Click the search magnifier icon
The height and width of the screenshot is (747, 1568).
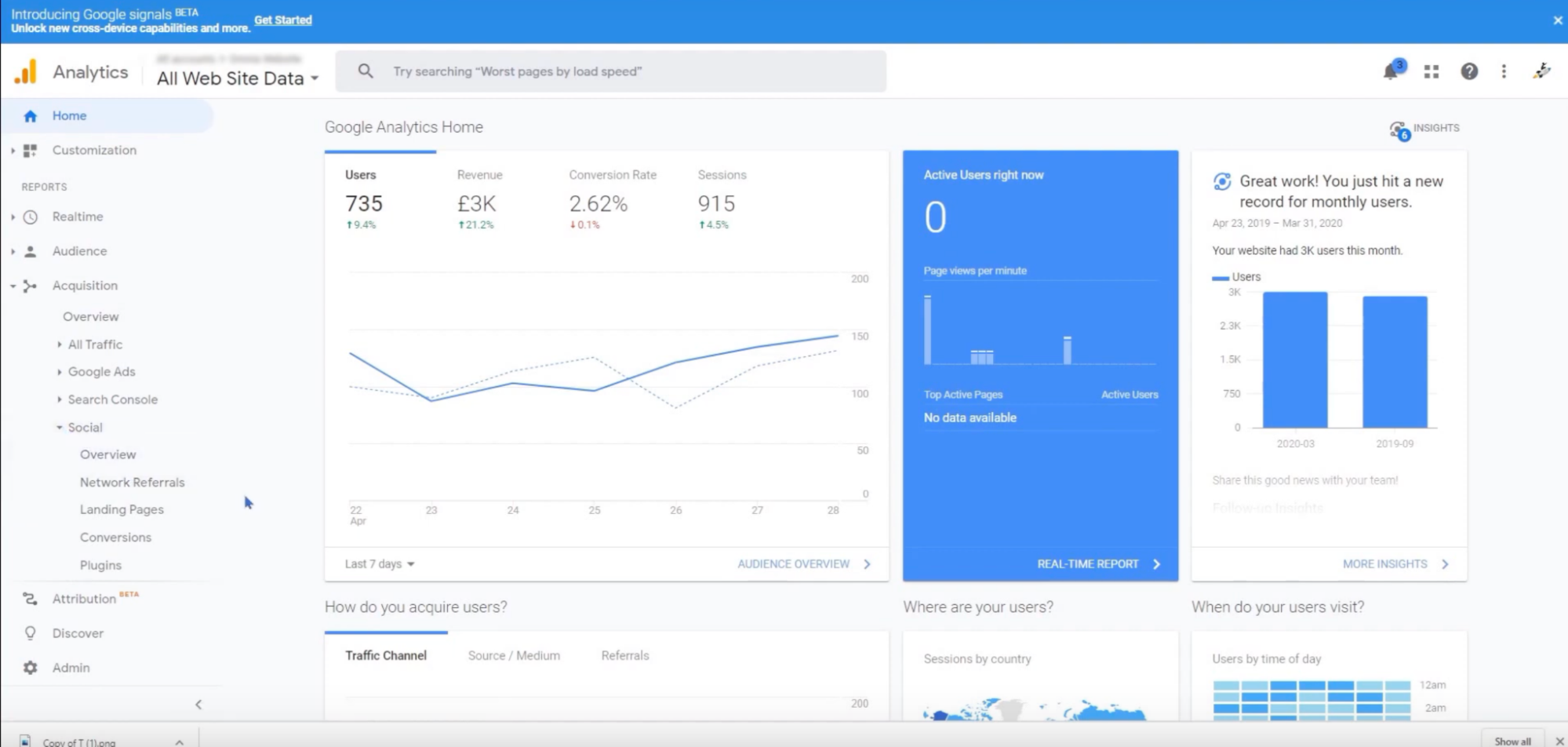366,71
